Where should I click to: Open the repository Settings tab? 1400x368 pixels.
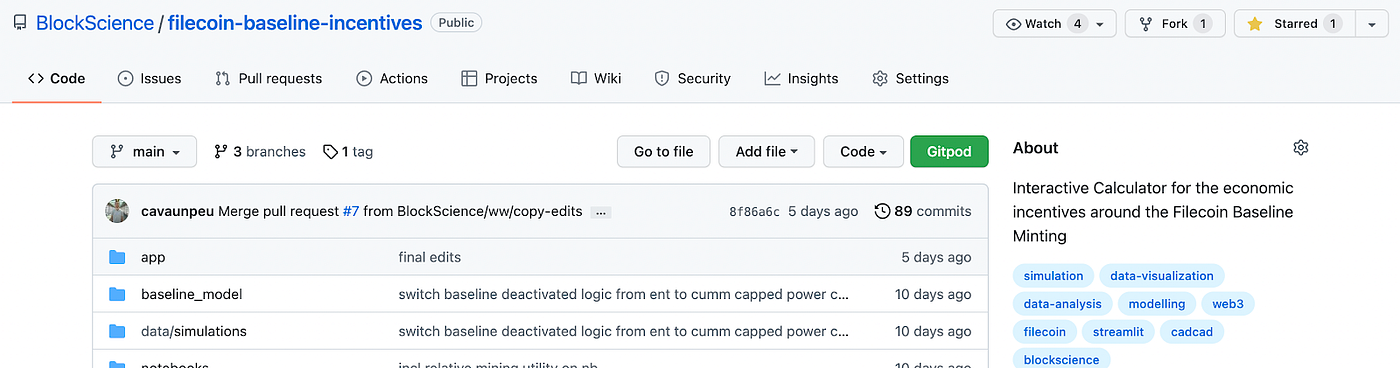tap(910, 78)
